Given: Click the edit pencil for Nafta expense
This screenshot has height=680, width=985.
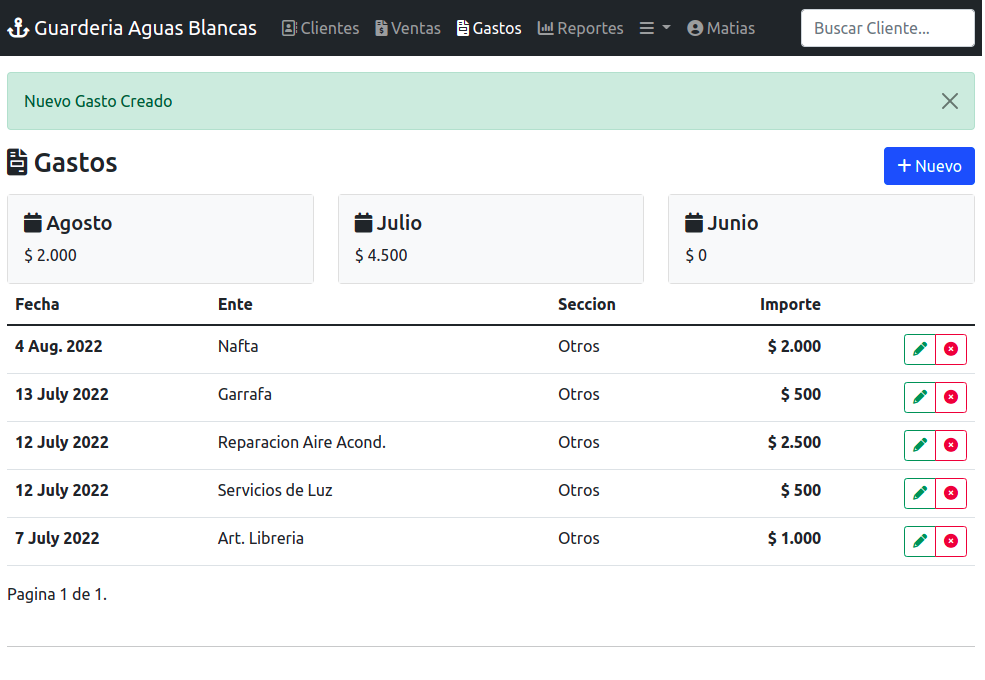Looking at the screenshot, I should click(x=920, y=349).
